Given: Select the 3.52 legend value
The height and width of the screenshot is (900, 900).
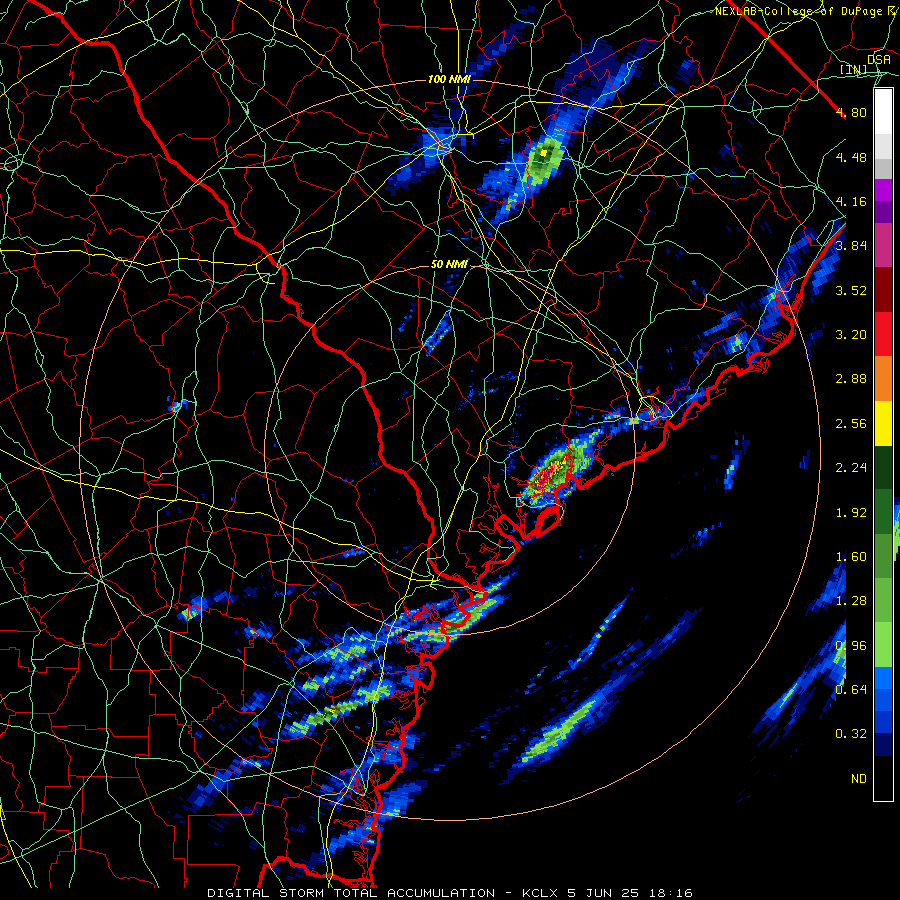Looking at the screenshot, I should pyautogui.click(x=851, y=290).
